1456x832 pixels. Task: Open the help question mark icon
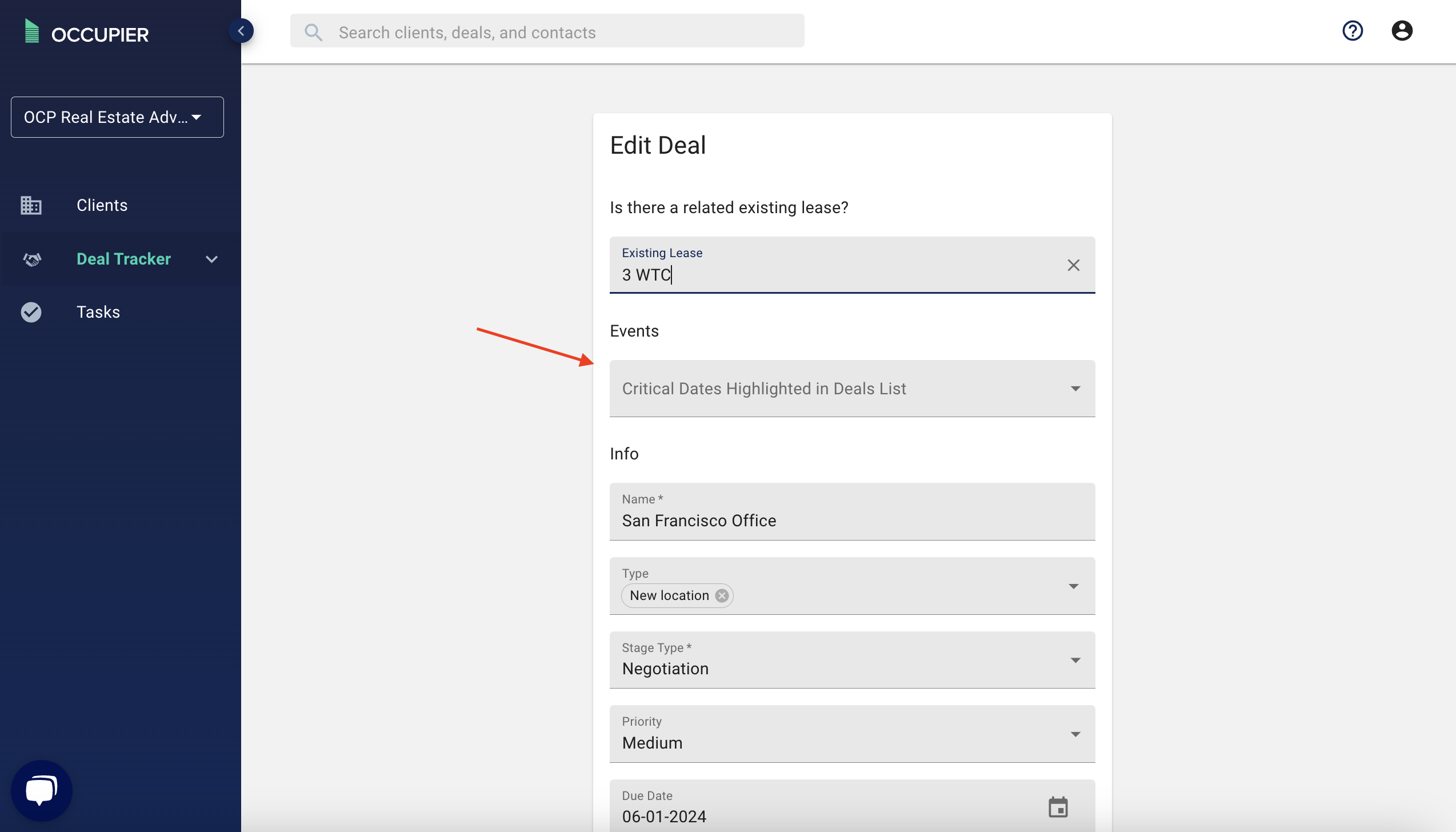[x=1352, y=31]
